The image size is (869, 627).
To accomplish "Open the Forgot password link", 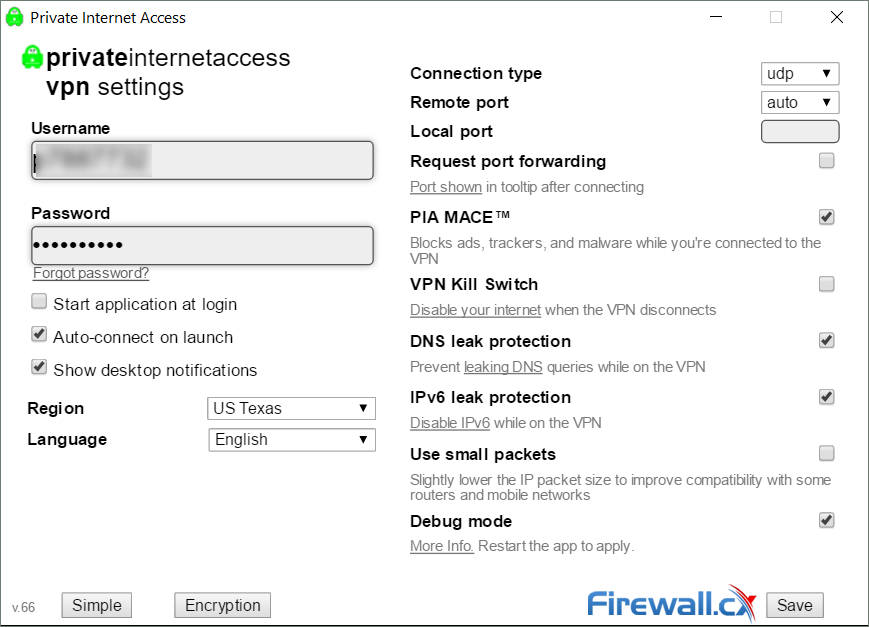I will pyautogui.click(x=91, y=273).
